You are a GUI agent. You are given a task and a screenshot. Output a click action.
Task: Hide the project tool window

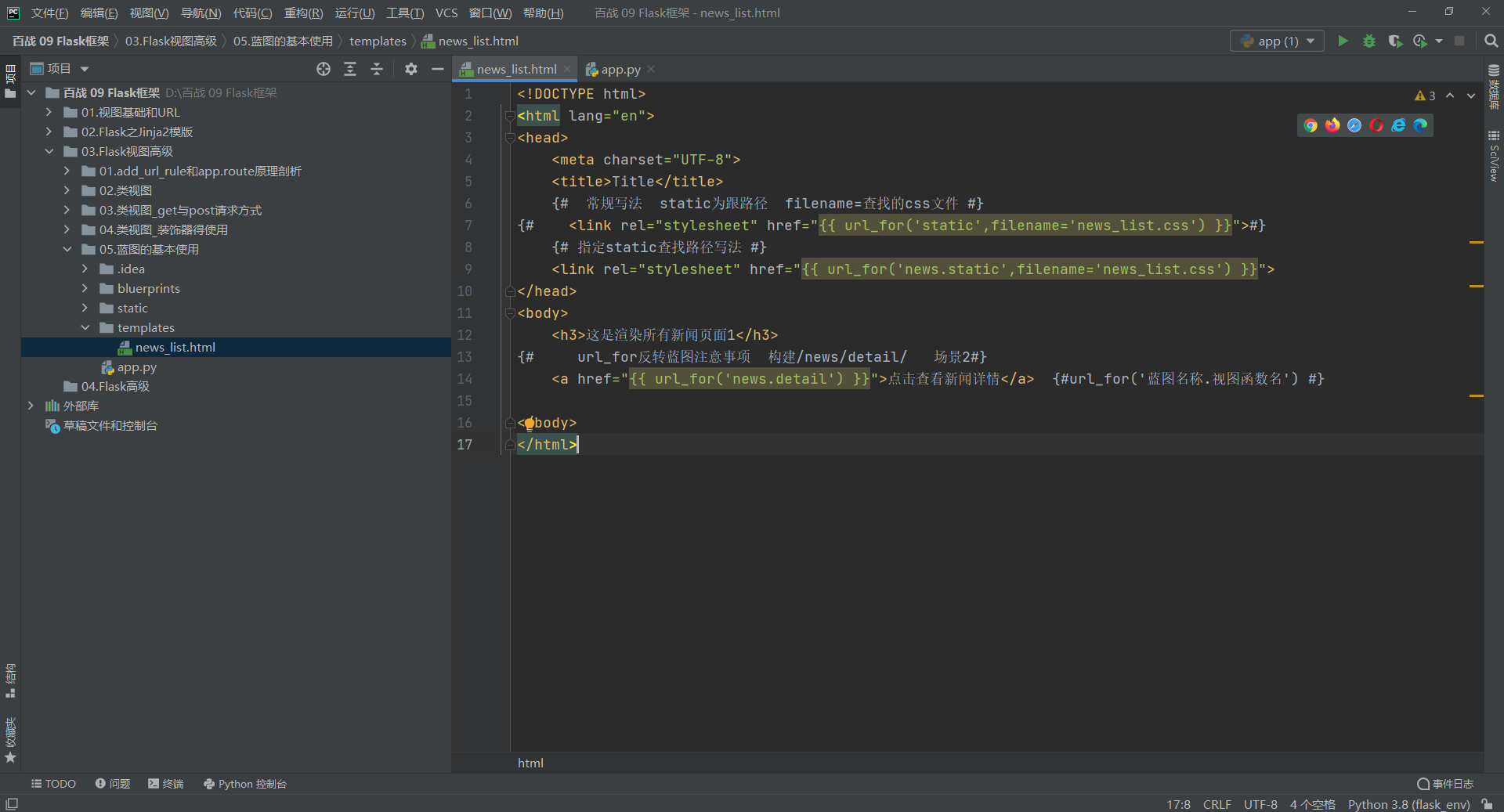pyautogui.click(x=438, y=69)
